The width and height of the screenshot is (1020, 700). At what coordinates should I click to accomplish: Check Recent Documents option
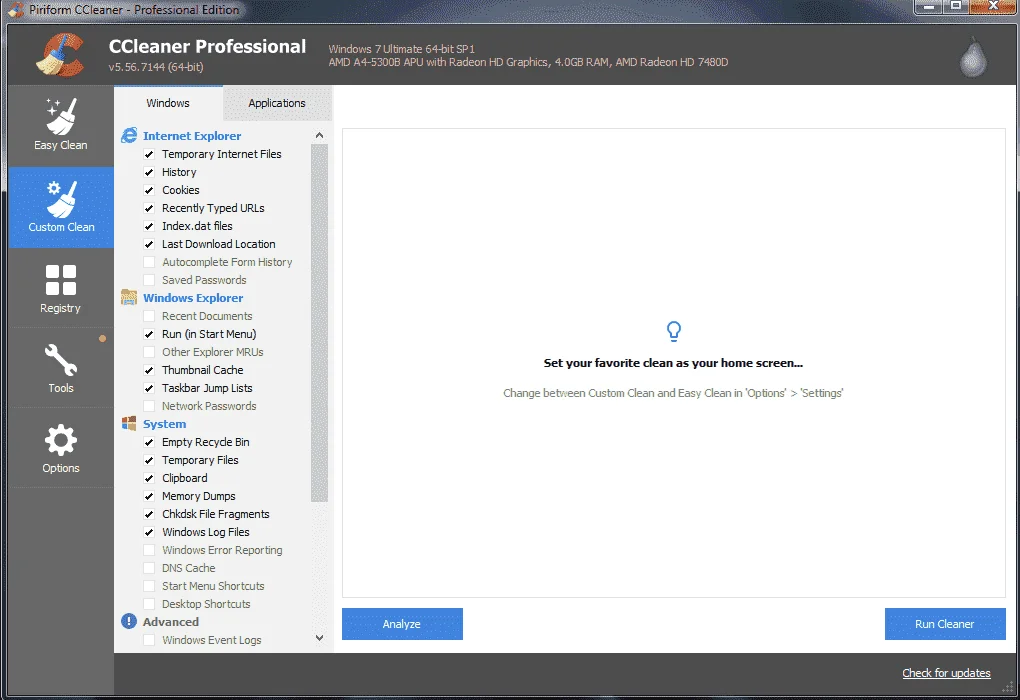[149, 316]
